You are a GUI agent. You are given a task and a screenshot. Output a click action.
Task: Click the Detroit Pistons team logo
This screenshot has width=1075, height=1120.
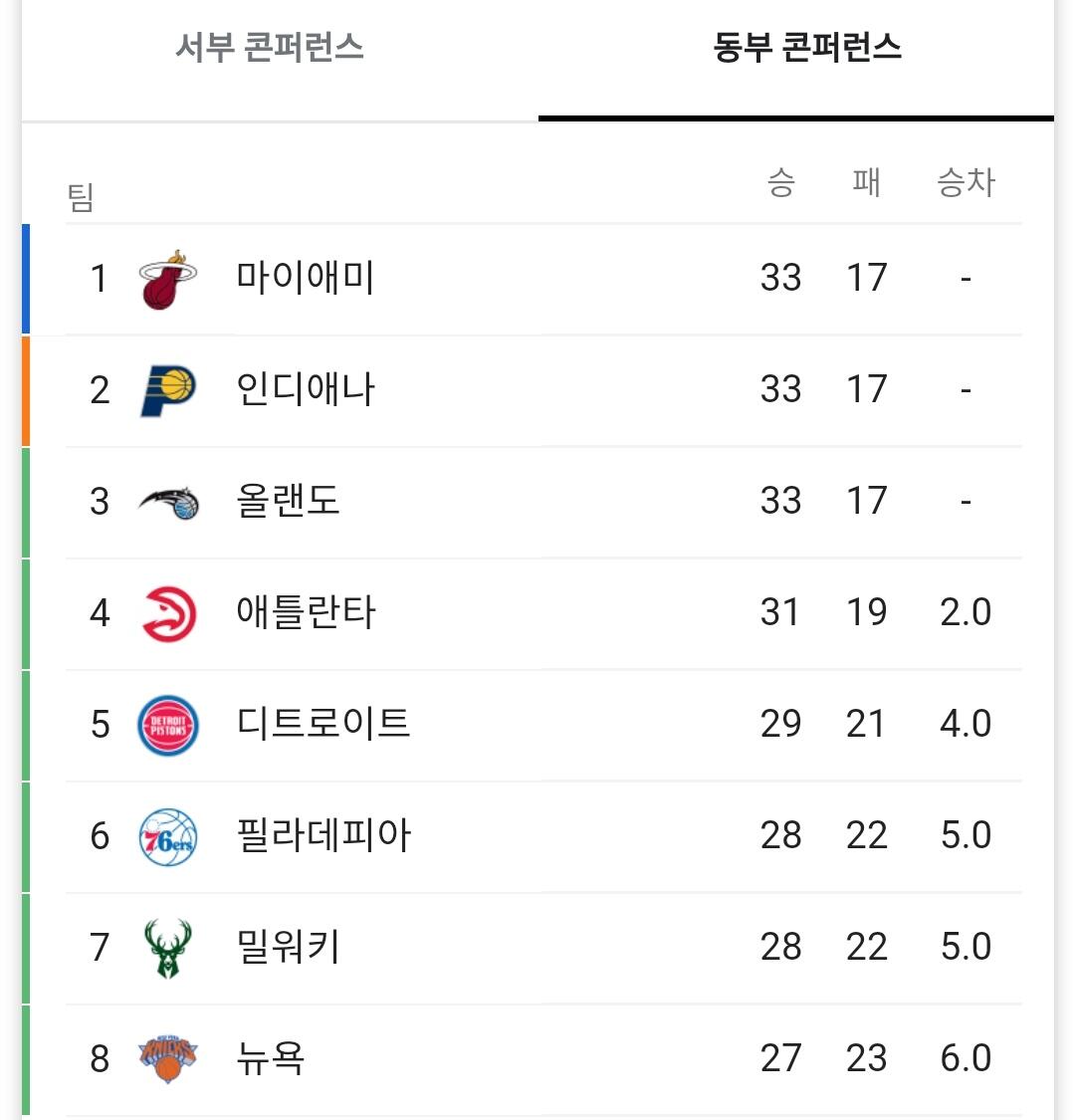[168, 725]
